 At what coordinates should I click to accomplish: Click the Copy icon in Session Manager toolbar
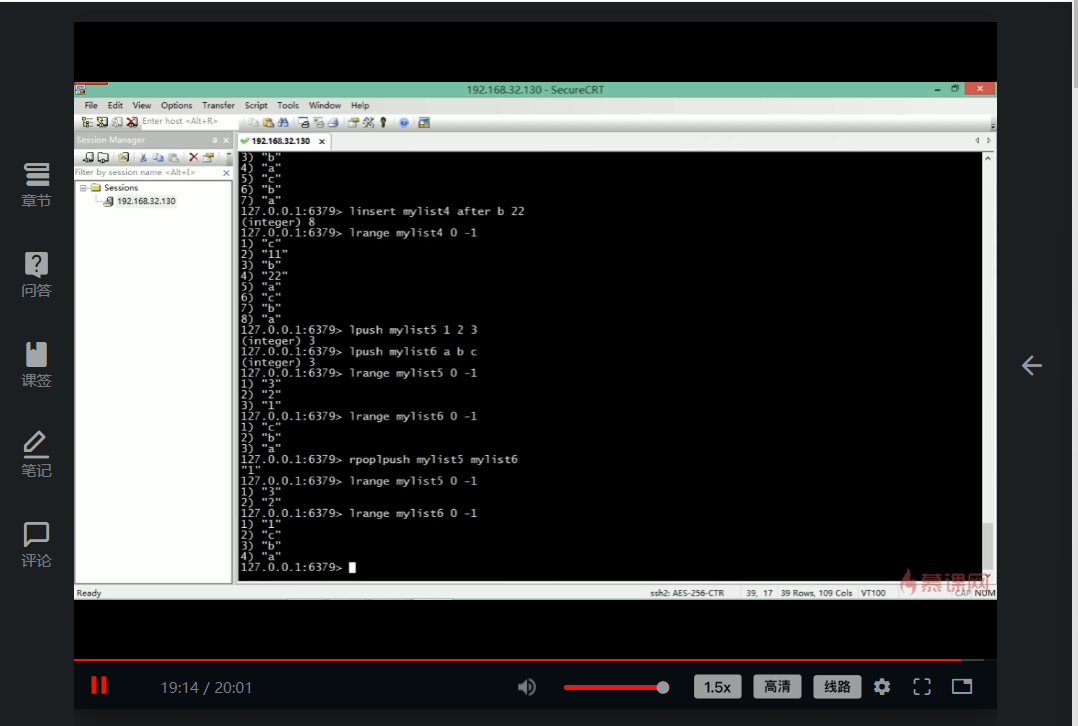click(158, 157)
